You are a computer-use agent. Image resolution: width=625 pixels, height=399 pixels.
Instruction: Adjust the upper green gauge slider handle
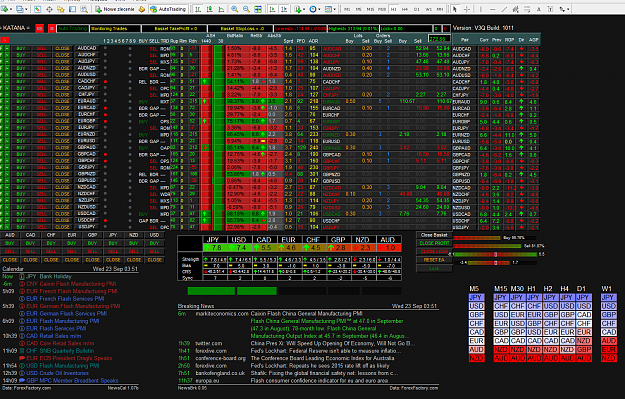click(x=495, y=254)
